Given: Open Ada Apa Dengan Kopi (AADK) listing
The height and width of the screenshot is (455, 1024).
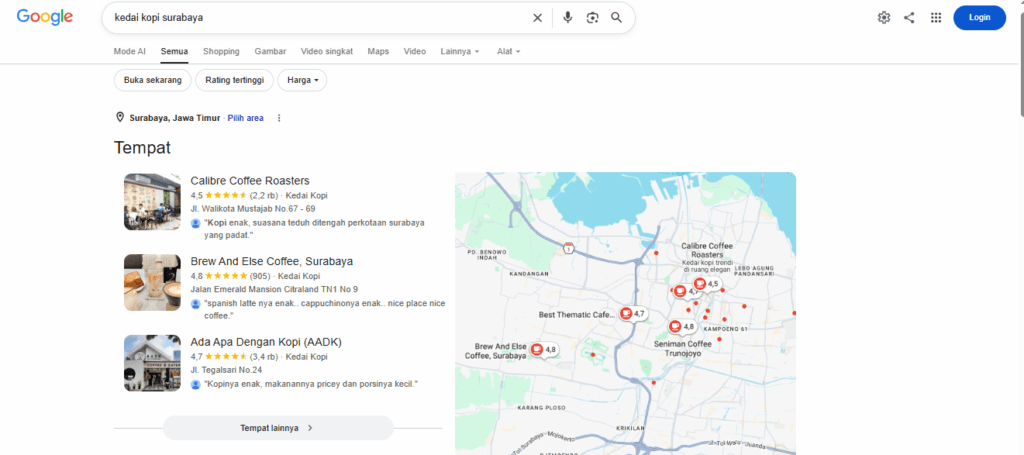Looking at the screenshot, I should [266, 342].
